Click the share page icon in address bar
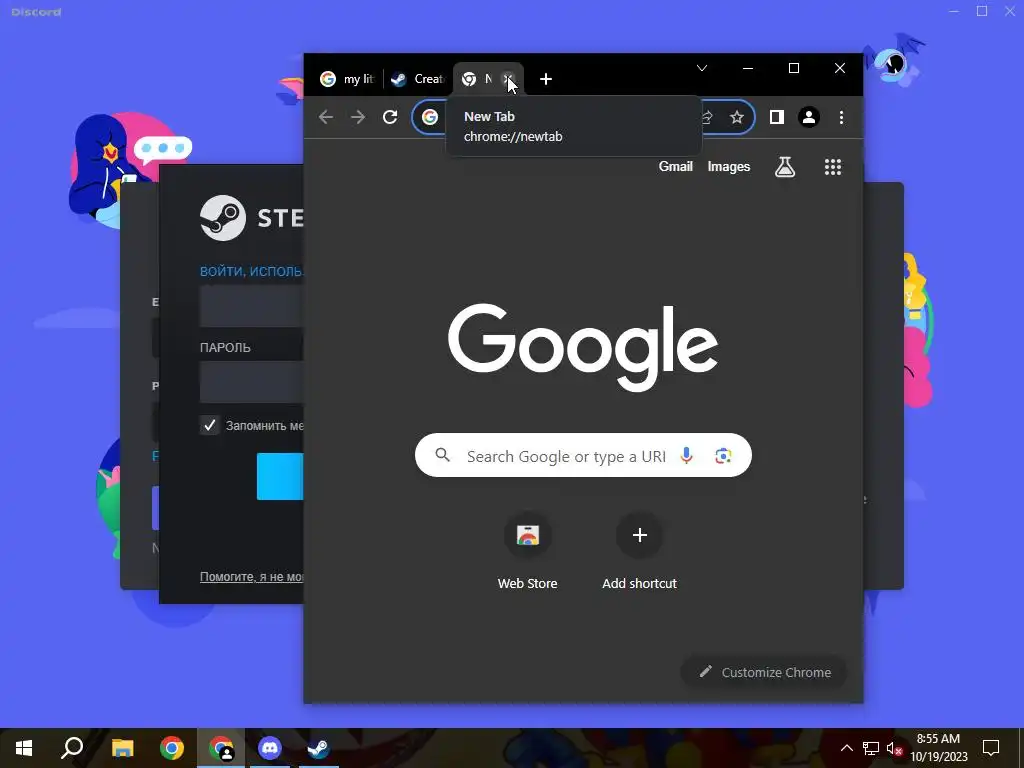 [707, 118]
